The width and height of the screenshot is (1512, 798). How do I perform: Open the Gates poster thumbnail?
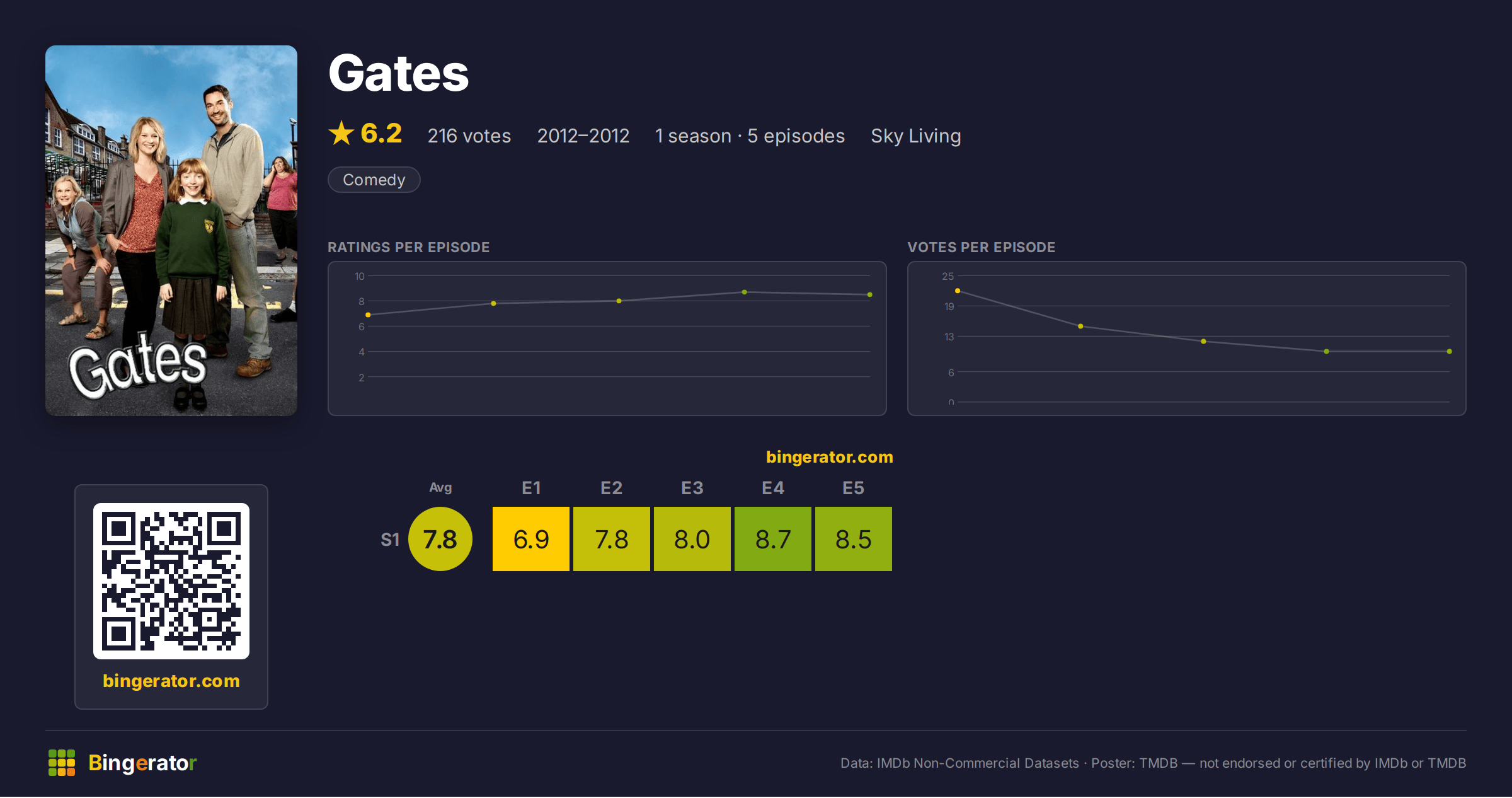click(x=171, y=231)
